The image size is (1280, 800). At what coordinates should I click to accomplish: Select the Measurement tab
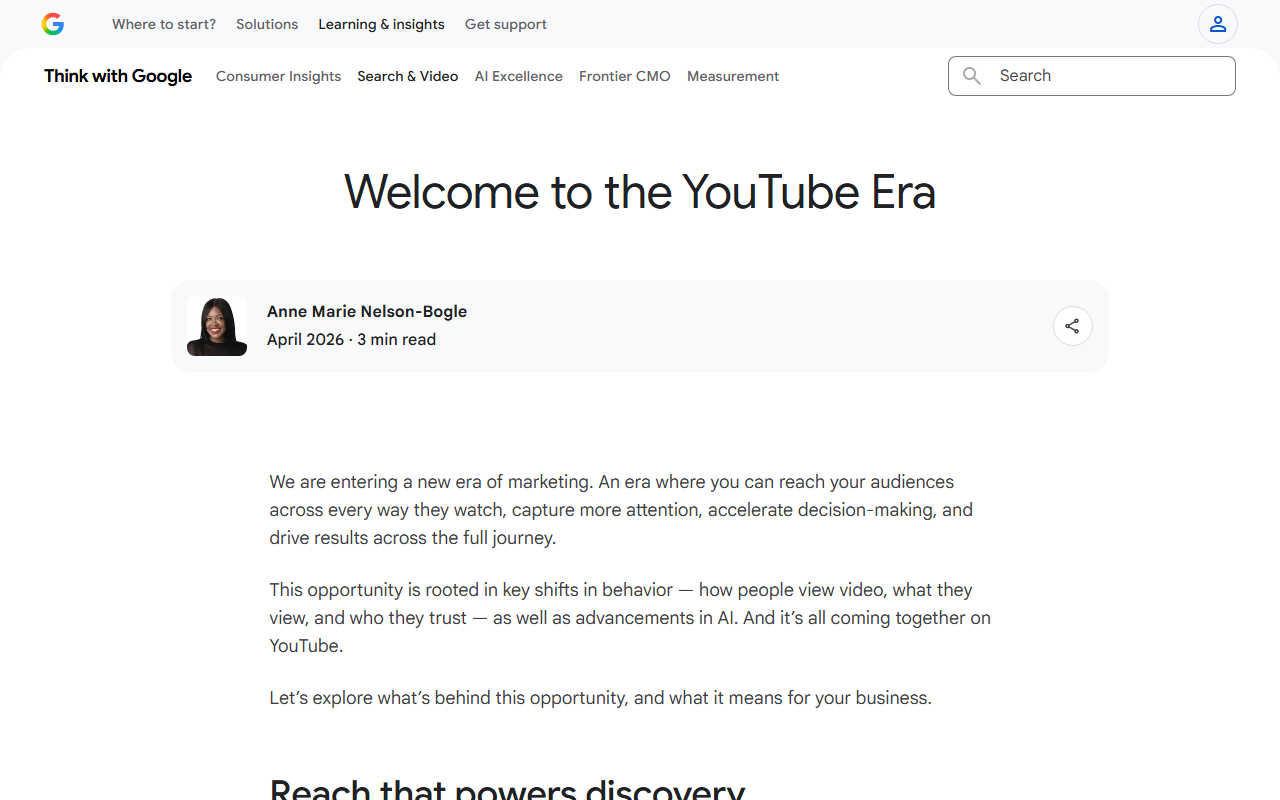[x=733, y=76]
